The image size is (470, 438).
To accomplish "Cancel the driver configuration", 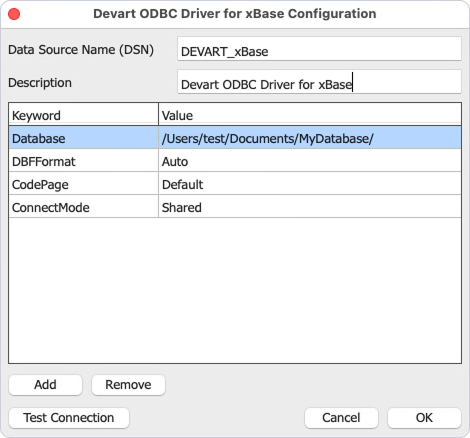I will tap(341, 418).
